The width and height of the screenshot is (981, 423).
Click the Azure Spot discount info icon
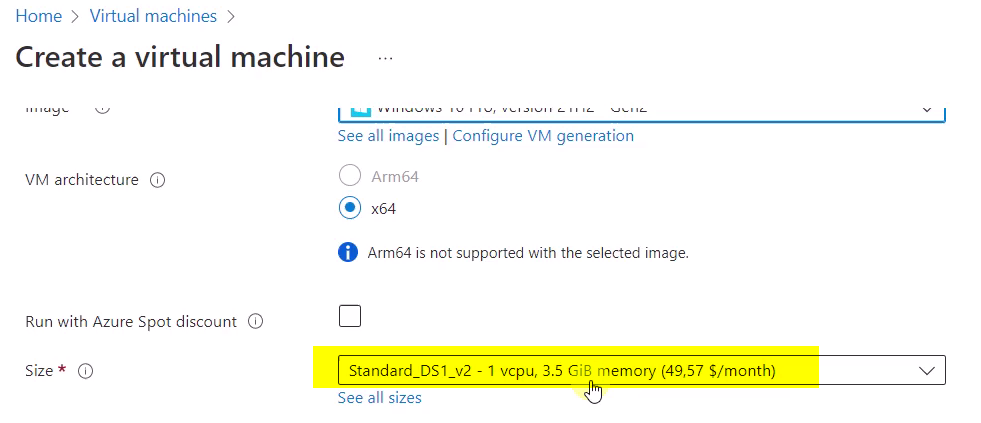[x=255, y=322]
